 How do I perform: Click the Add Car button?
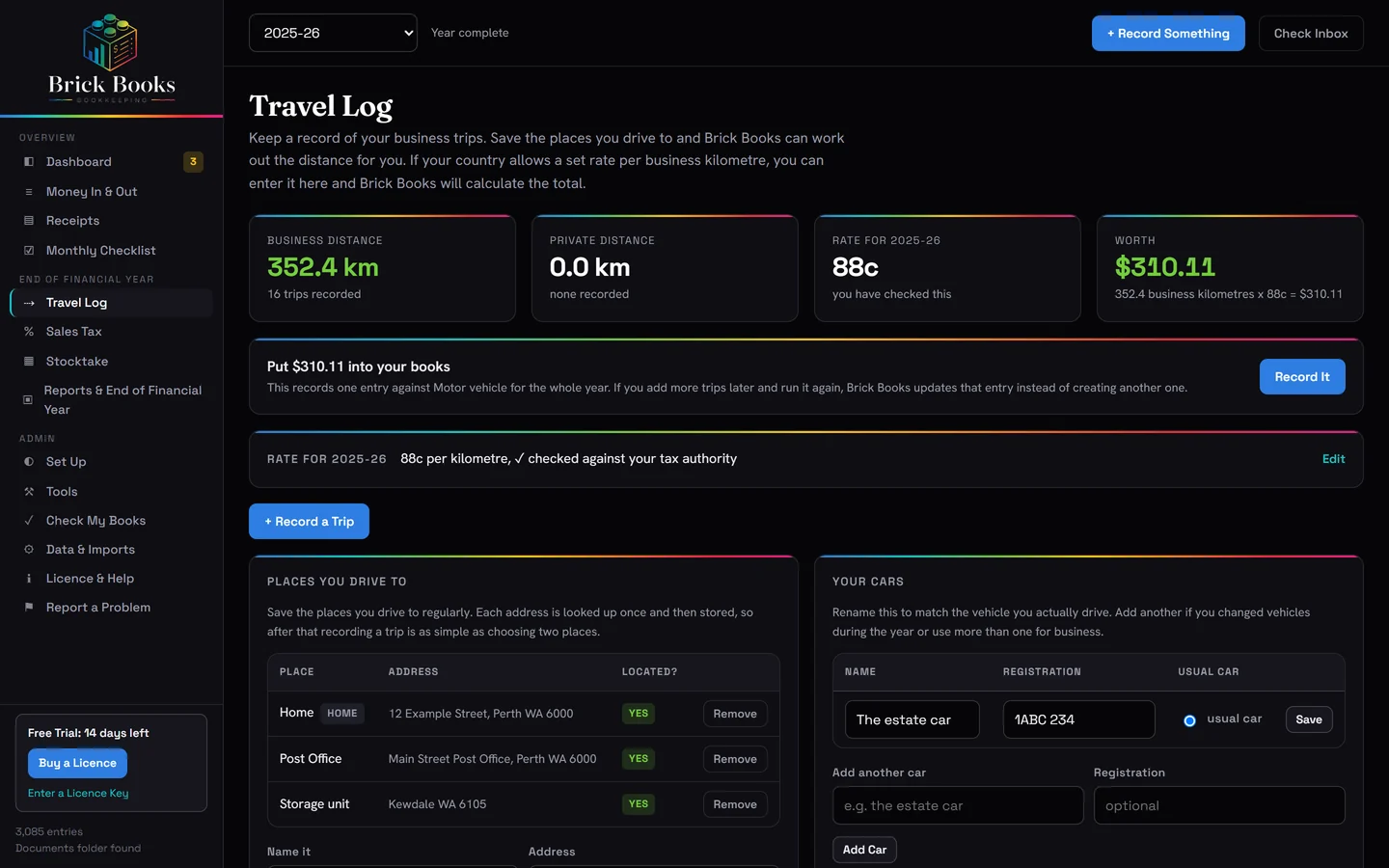[x=864, y=850]
